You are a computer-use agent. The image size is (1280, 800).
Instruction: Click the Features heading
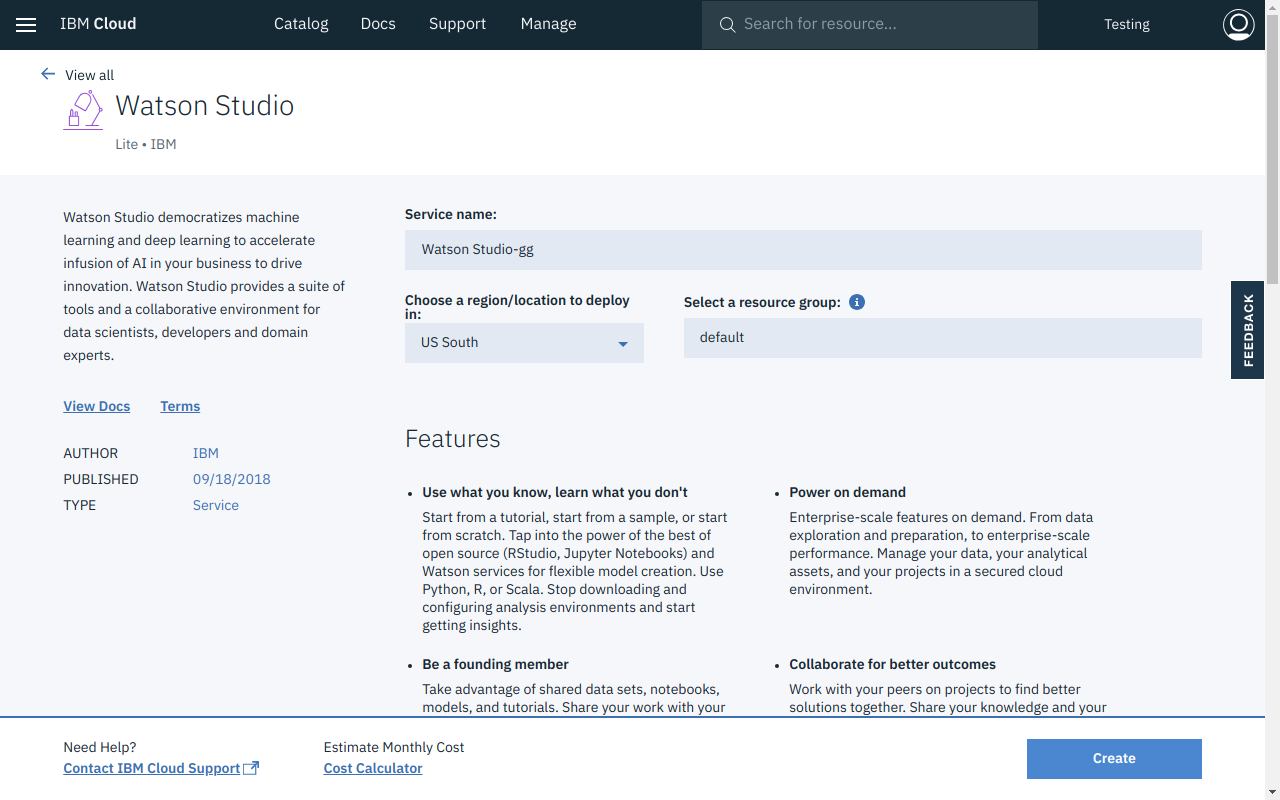pyautogui.click(x=453, y=439)
